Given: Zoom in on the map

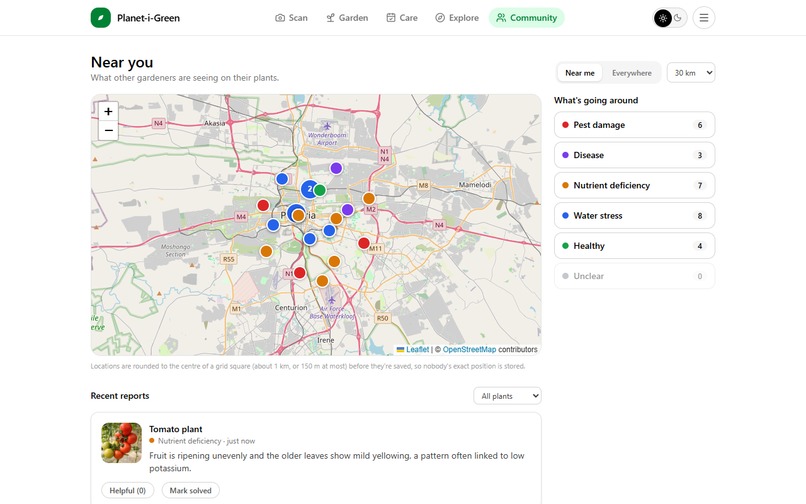Looking at the screenshot, I should [x=108, y=111].
